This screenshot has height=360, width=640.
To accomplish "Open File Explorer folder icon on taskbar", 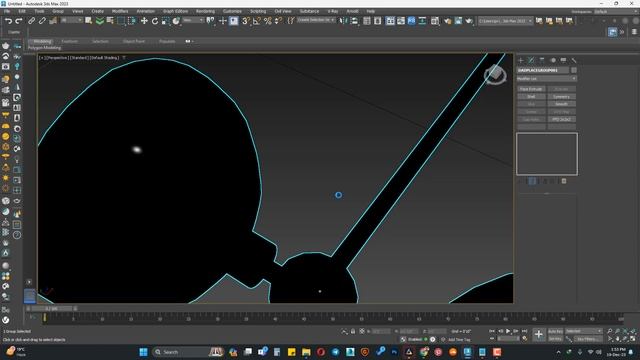I will [x=306, y=352].
